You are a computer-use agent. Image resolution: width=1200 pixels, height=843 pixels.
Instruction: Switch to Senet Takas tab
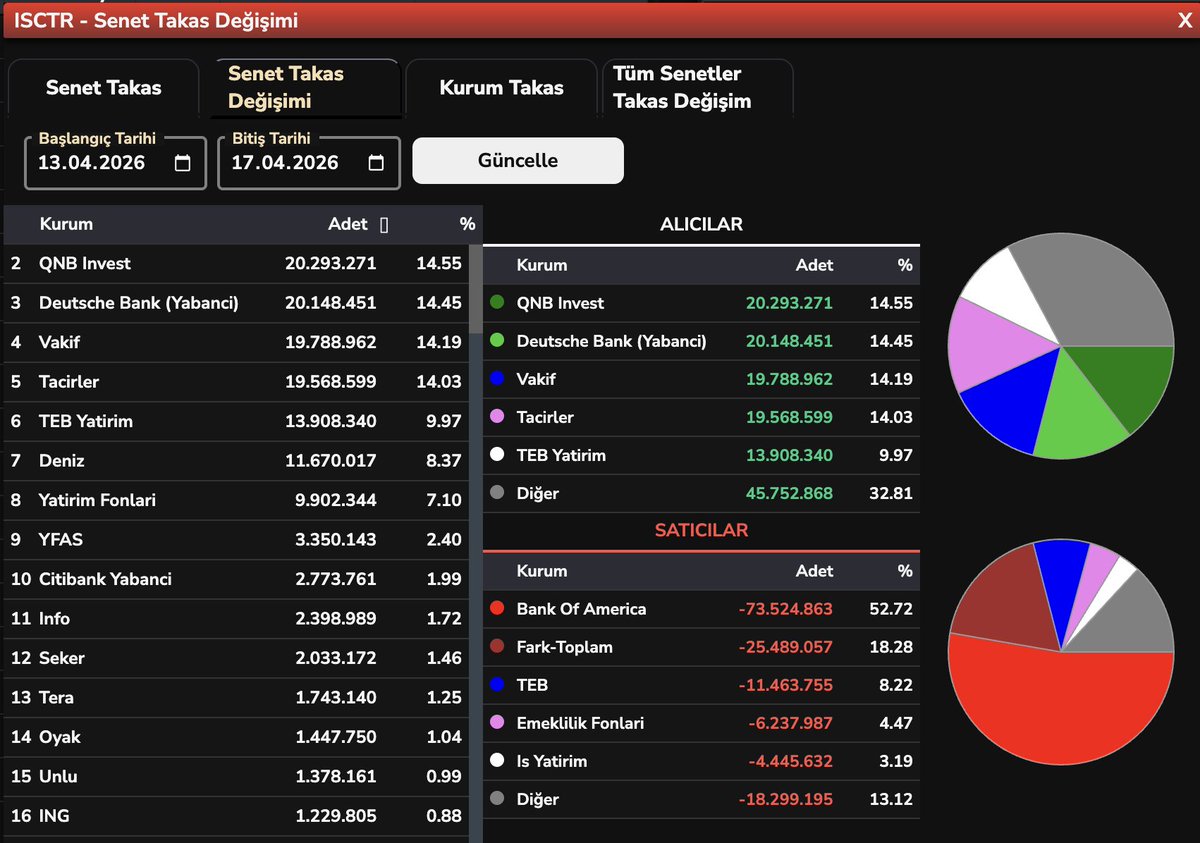[x=103, y=88]
